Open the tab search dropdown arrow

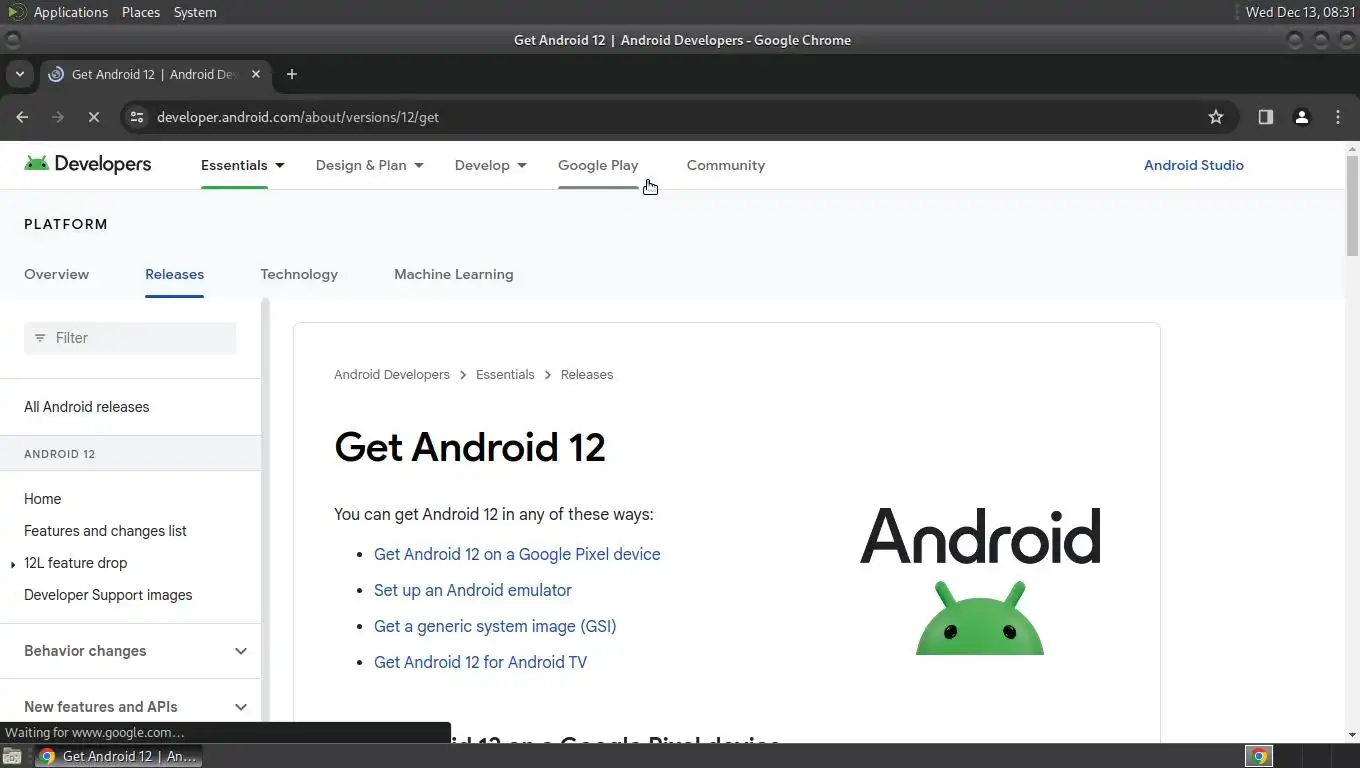click(x=19, y=74)
